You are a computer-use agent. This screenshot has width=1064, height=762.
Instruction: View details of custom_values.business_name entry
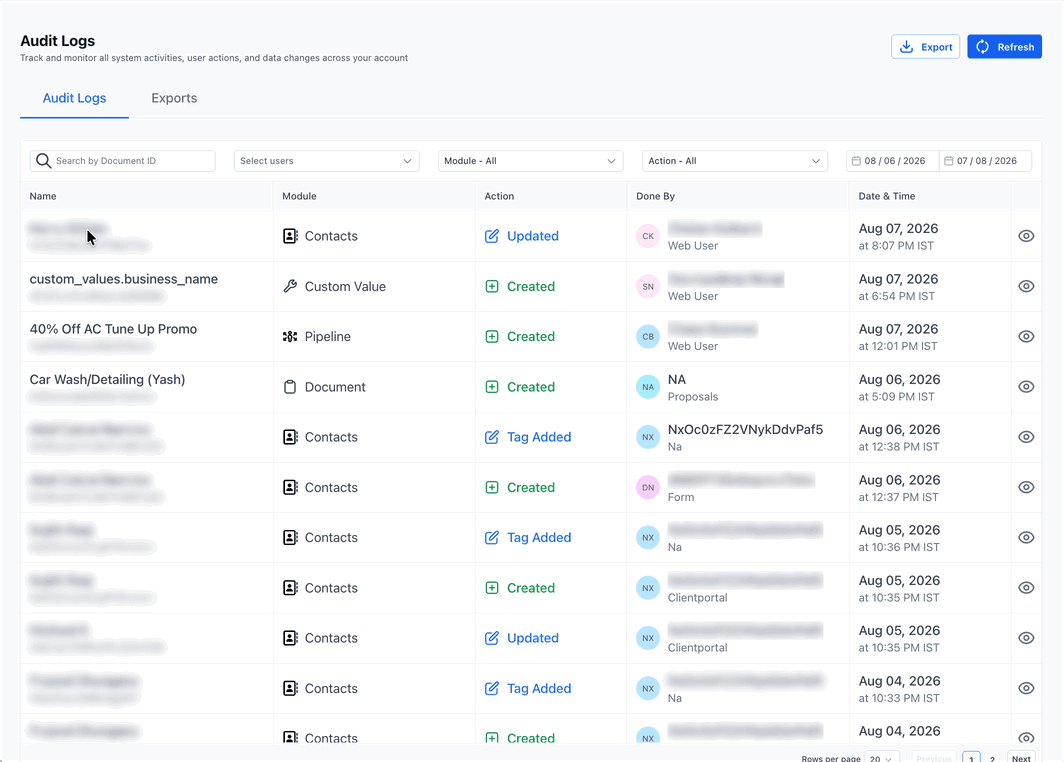1026,286
